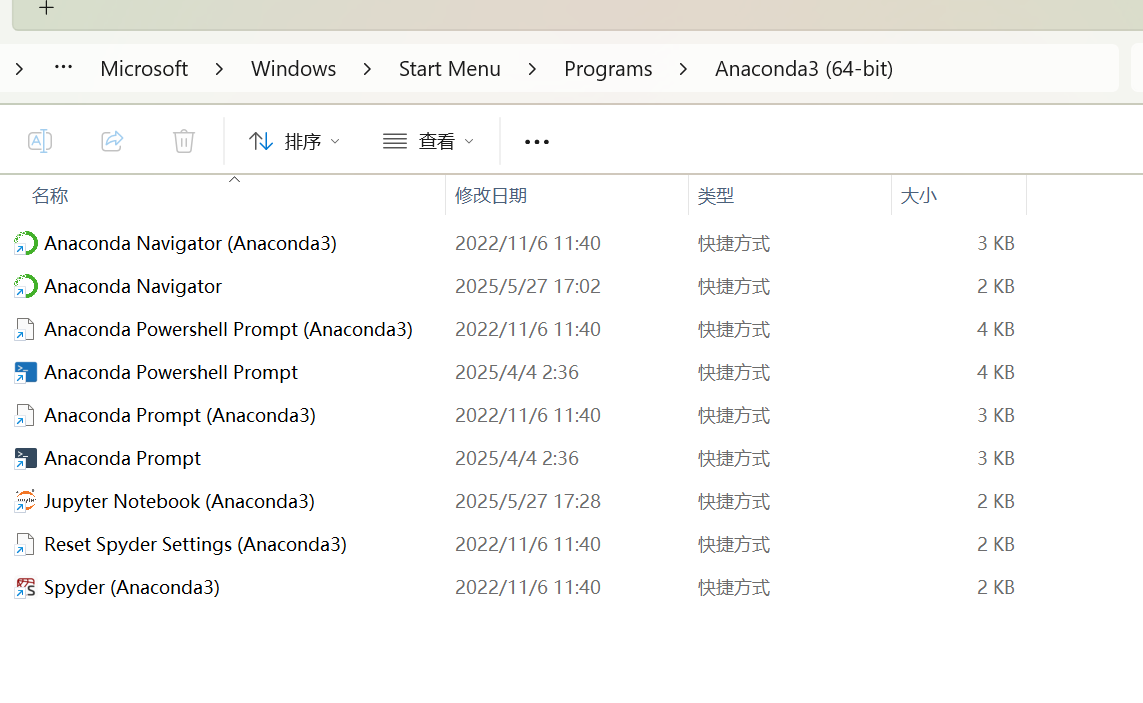
Task: Sort by 大小 column header
Action: point(918,195)
